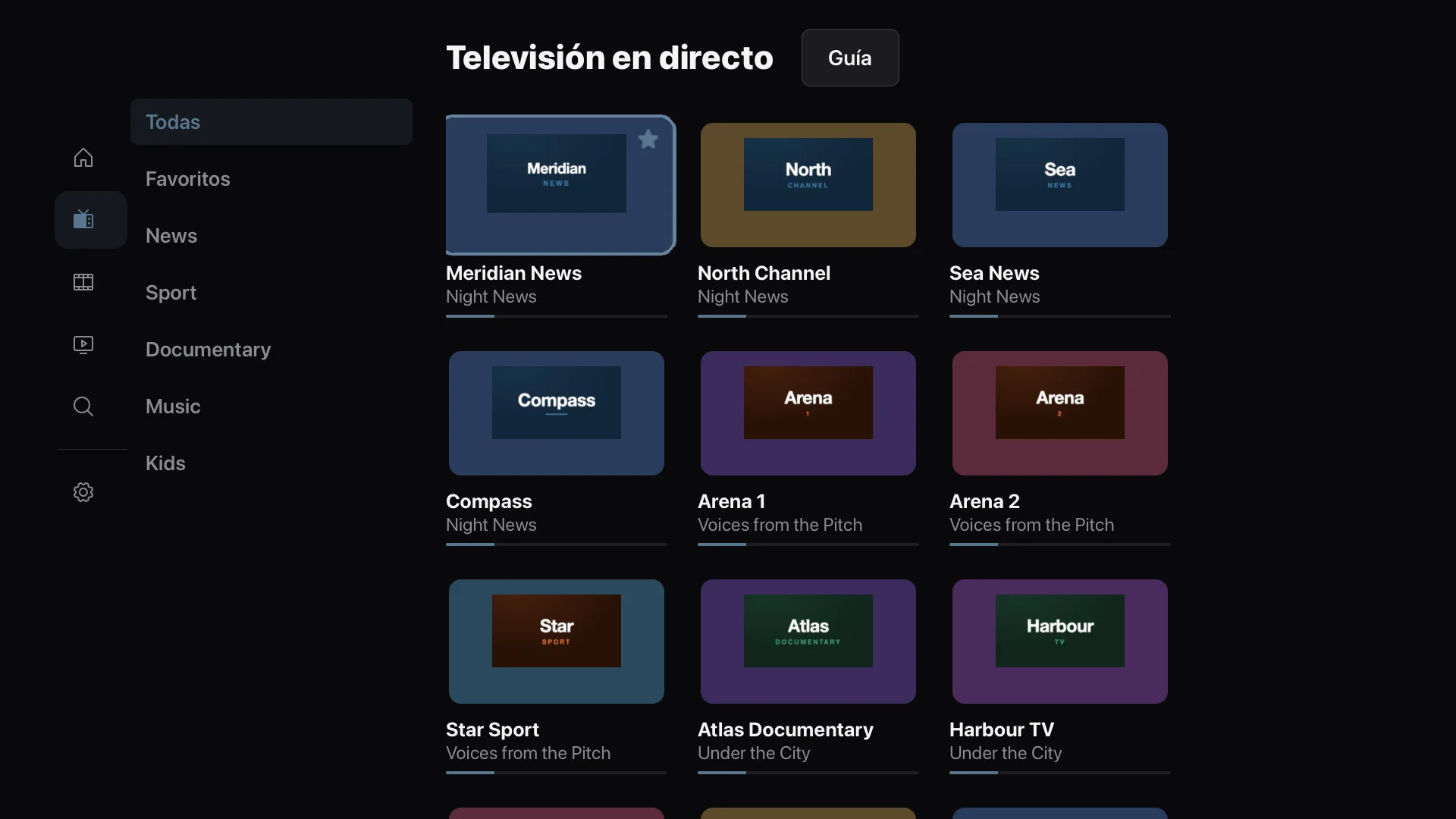Open the Sea News channel card
This screenshot has width=1456, height=819.
[1060, 185]
